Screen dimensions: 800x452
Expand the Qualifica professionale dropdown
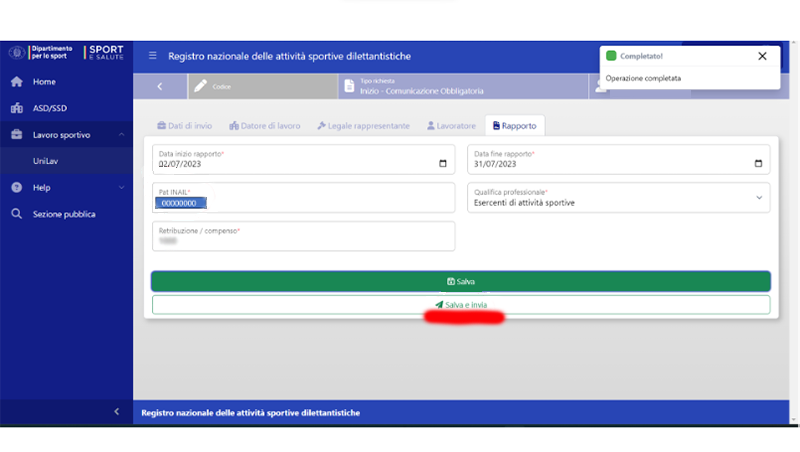(758, 198)
